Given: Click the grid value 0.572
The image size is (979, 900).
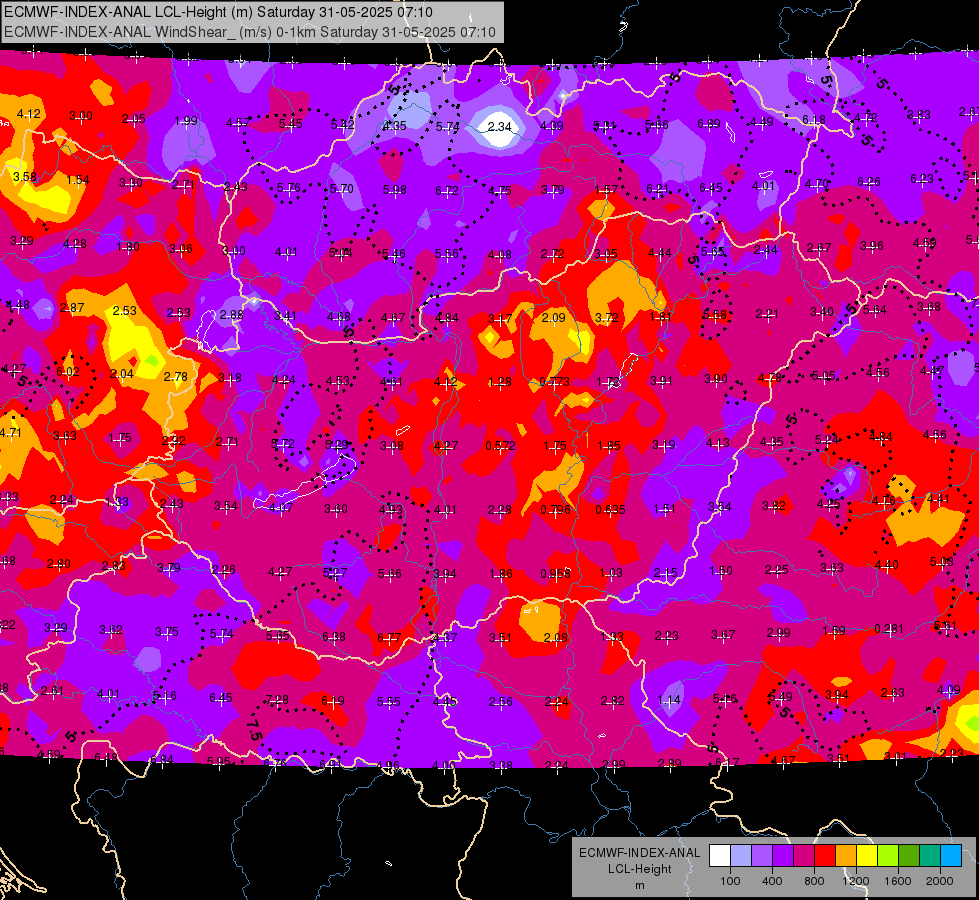Looking at the screenshot, I should coord(501,445).
